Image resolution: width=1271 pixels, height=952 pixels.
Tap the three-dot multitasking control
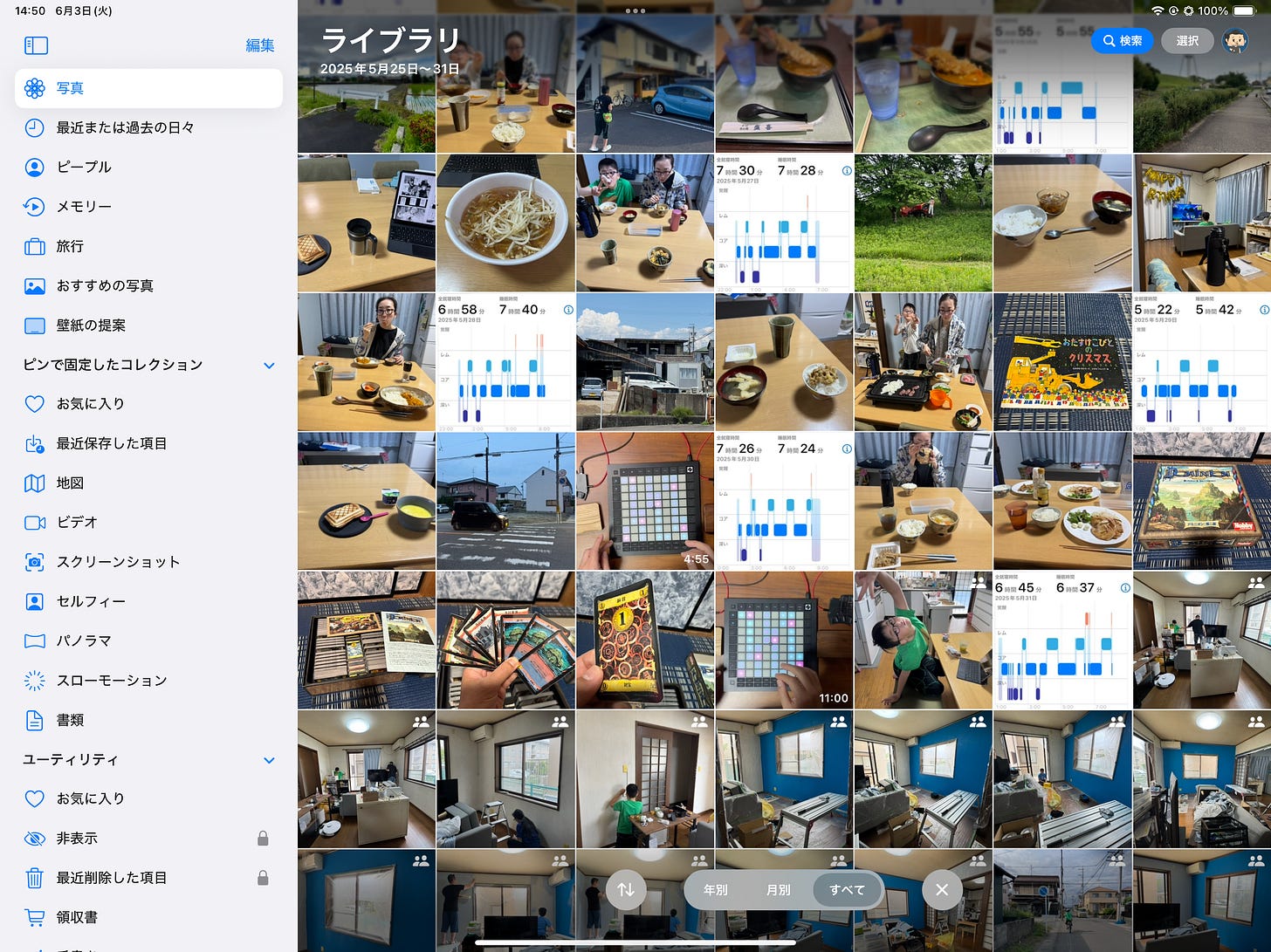[635, 11]
